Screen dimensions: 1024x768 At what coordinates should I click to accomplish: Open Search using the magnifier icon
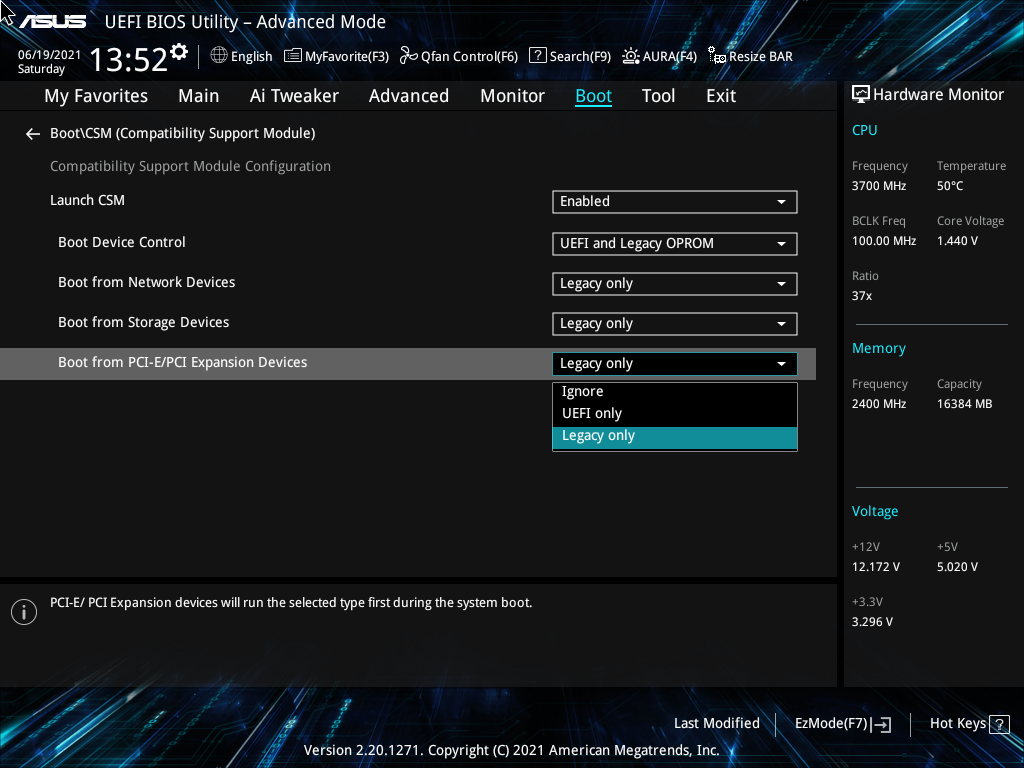pos(537,56)
